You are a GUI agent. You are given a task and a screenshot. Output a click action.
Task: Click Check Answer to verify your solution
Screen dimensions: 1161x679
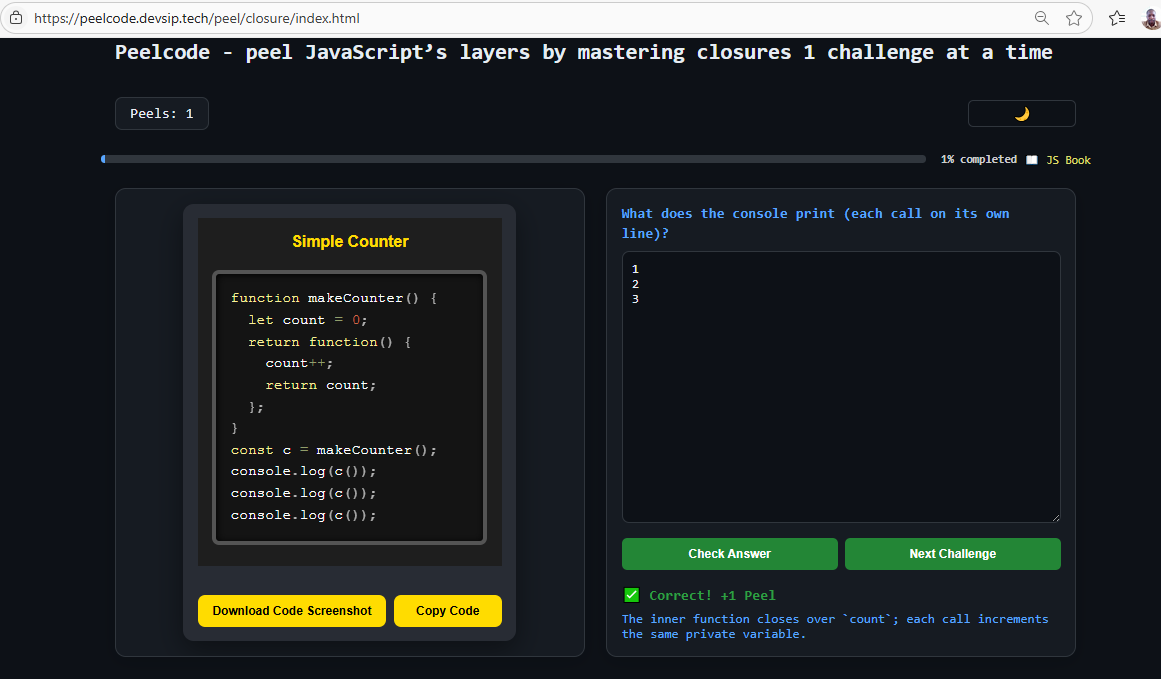pos(730,554)
